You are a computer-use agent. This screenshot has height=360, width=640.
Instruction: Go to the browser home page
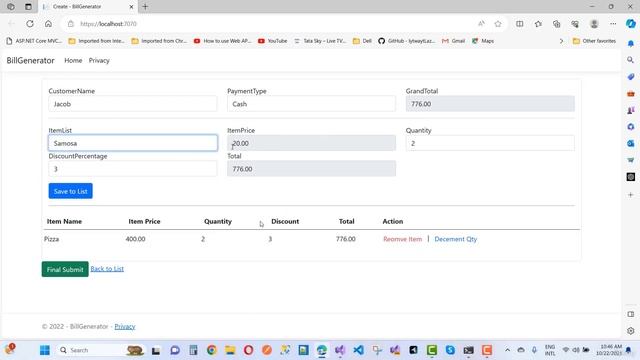(48, 24)
